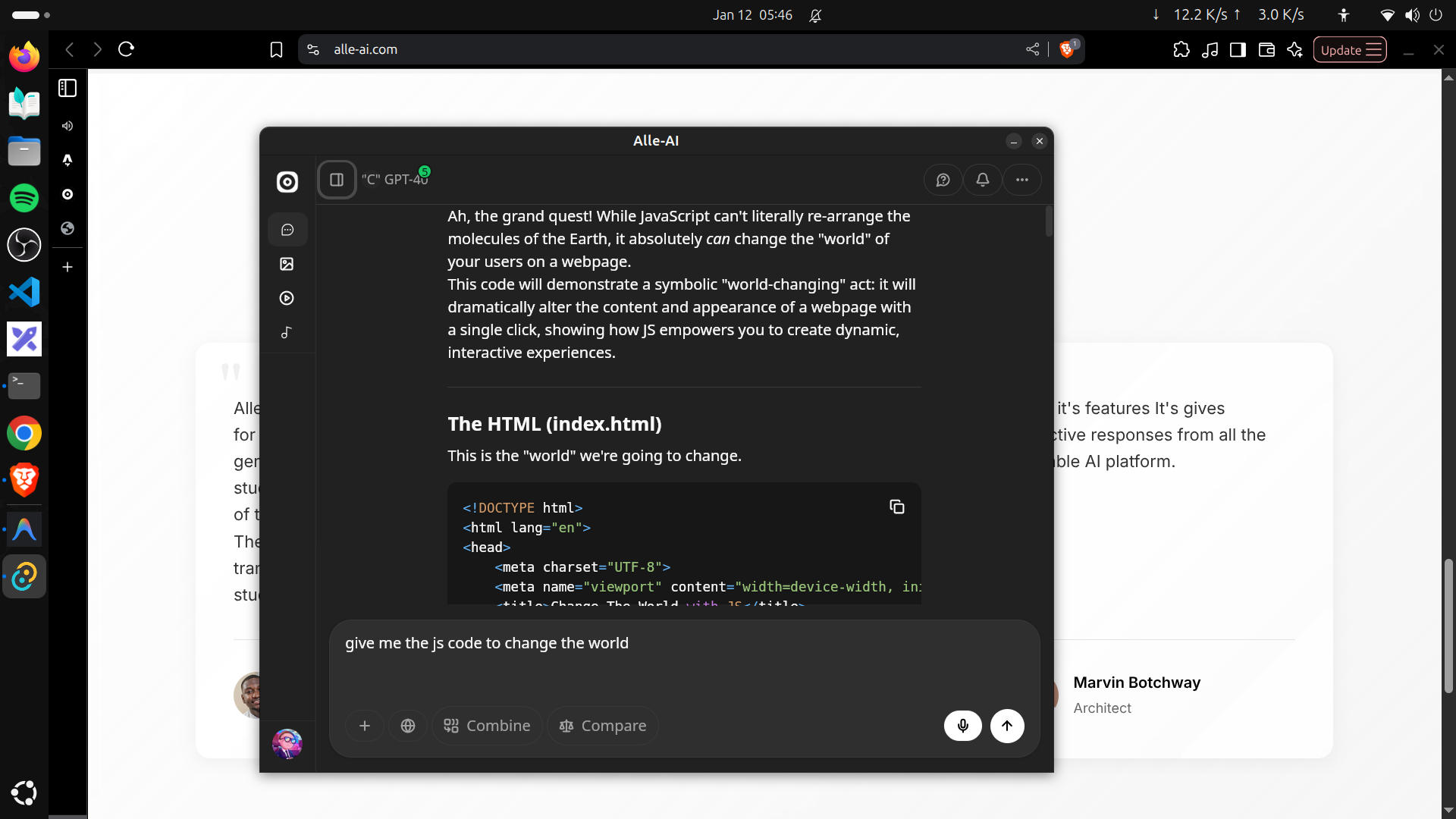Open the plus attachment menu in prompt
The image size is (1456, 819).
coord(365,726)
